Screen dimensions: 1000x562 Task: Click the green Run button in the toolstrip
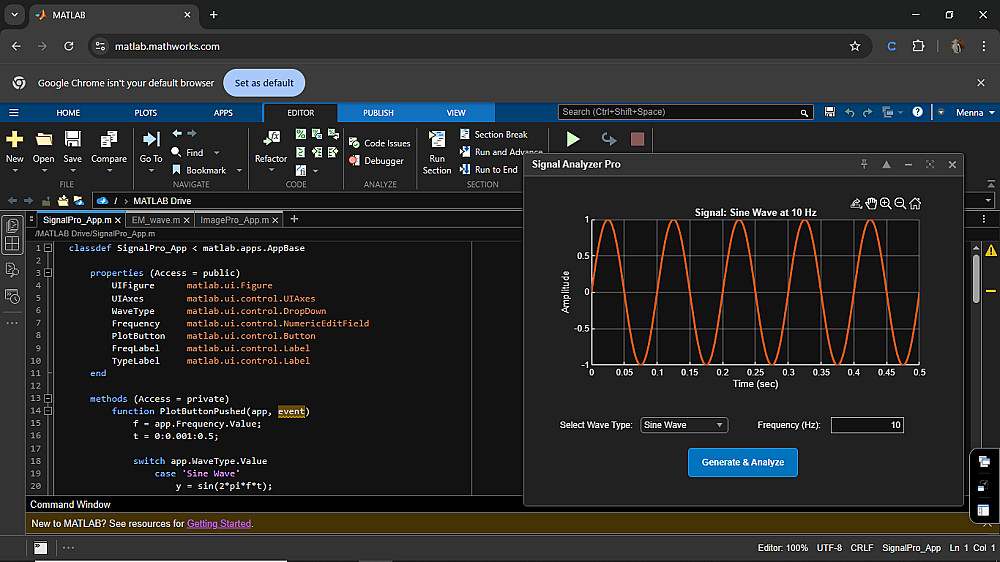click(x=573, y=140)
